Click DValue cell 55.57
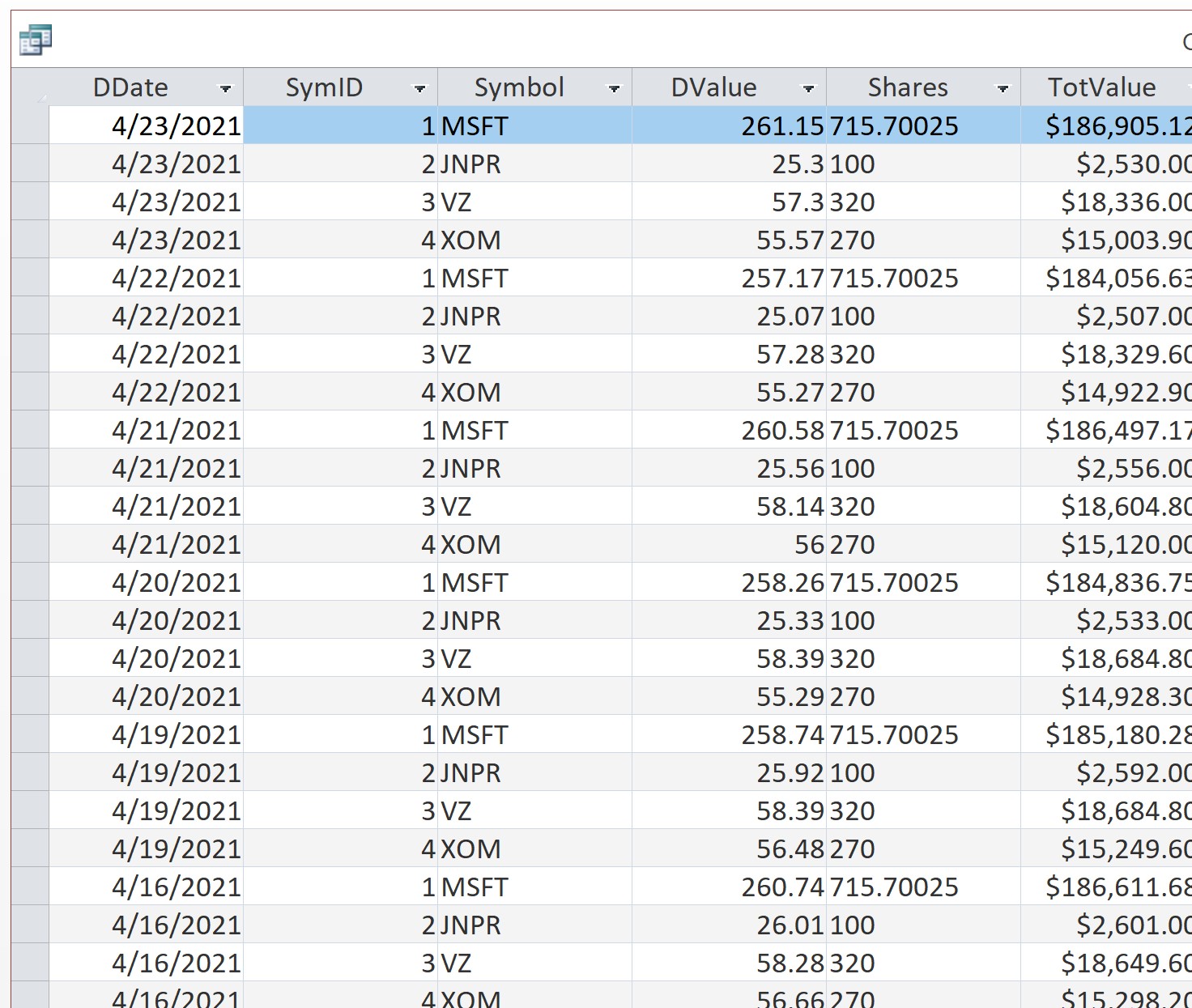The height and width of the screenshot is (1008, 1192). tap(729, 240)
